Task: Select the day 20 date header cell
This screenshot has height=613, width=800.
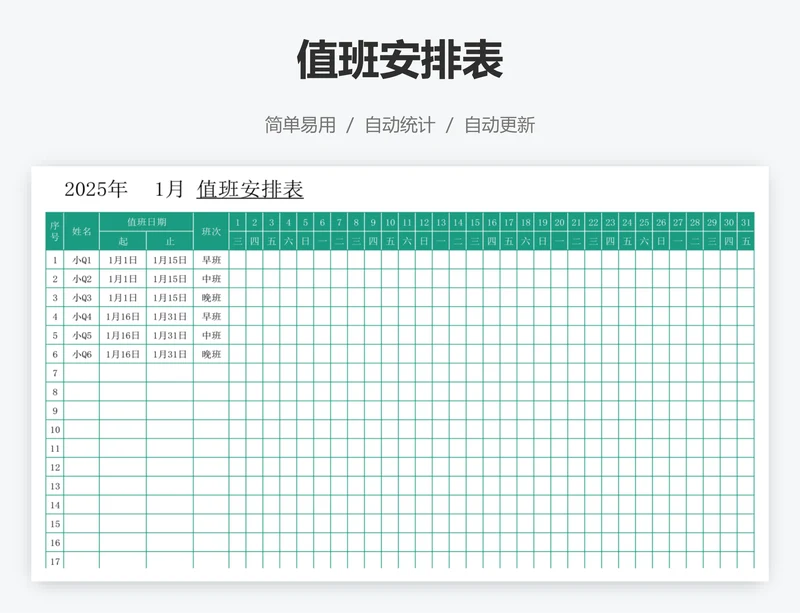Action: coord(559,222)
